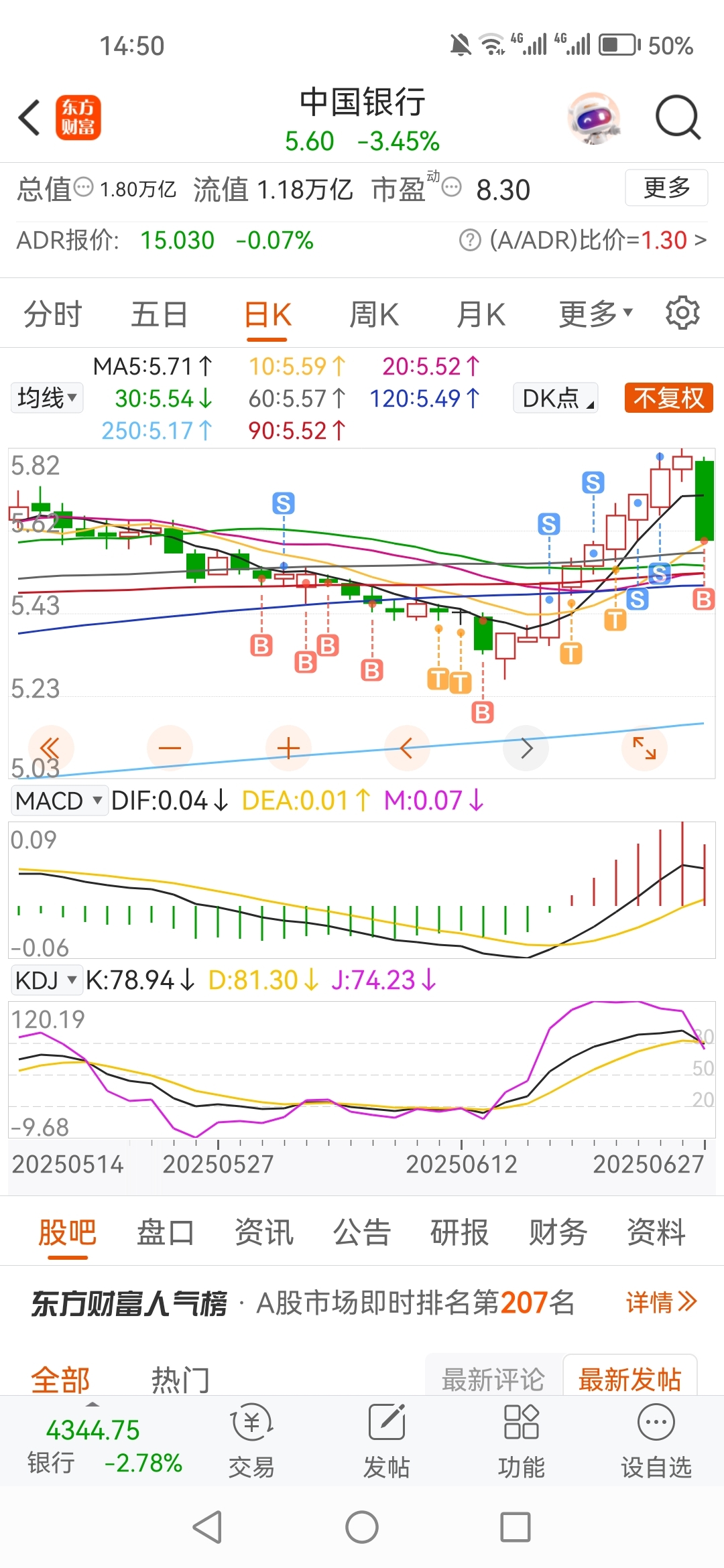Tap the MA5:5.71 indicator value
This screenshot has width=724, height=1568.
(153, 367)
